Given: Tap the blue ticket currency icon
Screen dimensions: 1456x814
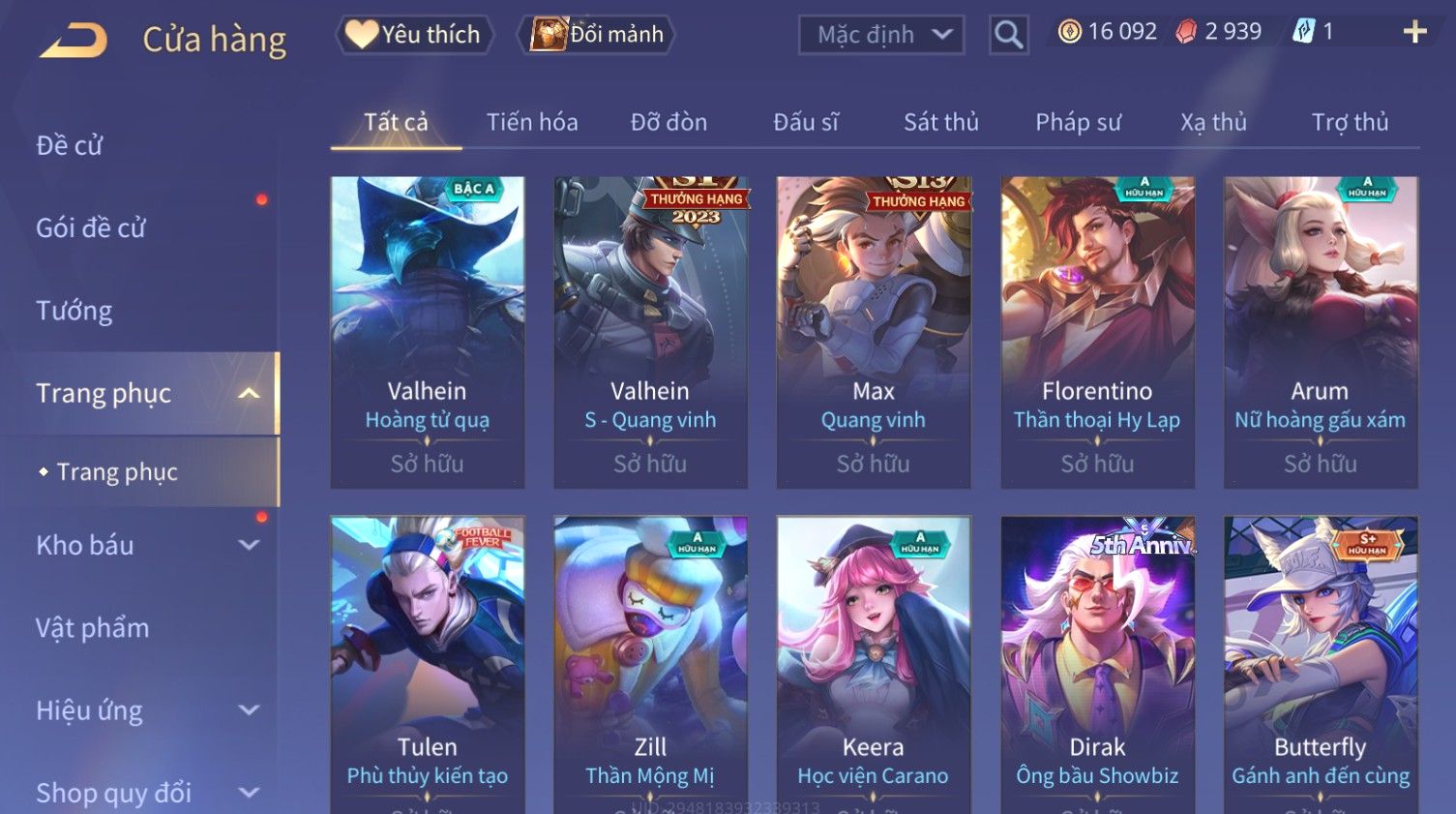Looking at the screenshot, I should click(x=1303, y=32).
